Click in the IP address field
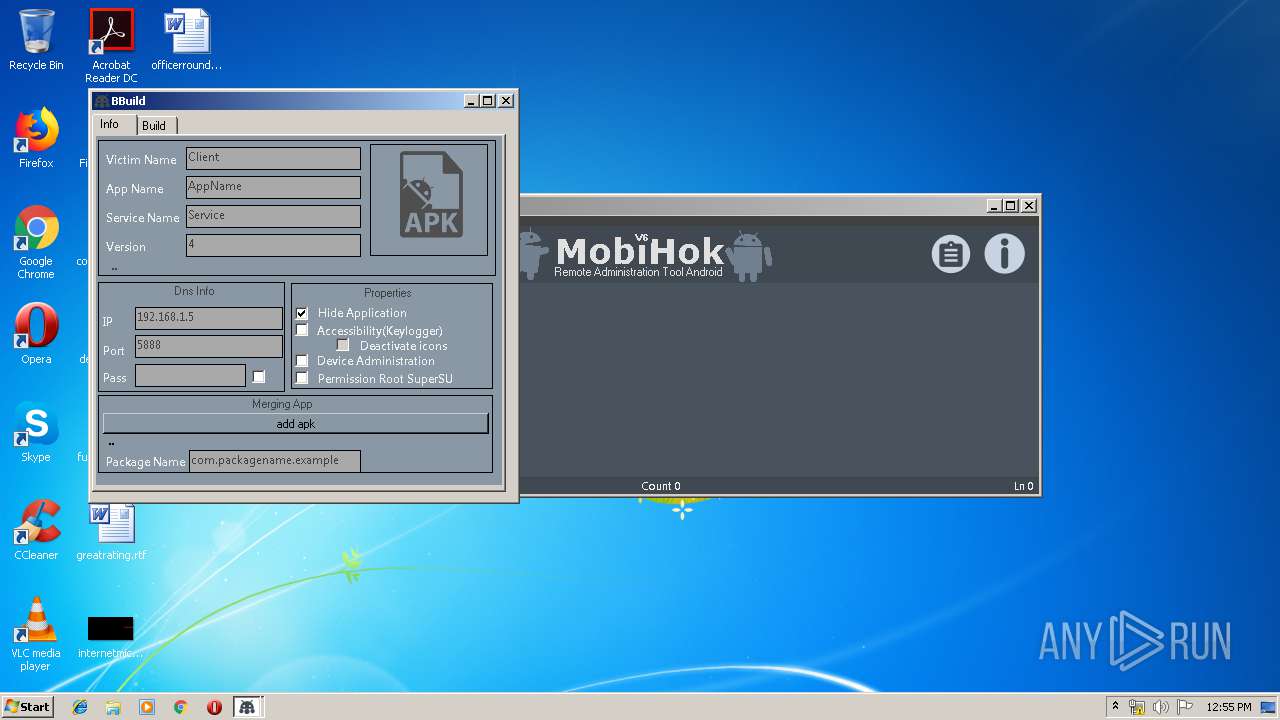 pos(209,318)
